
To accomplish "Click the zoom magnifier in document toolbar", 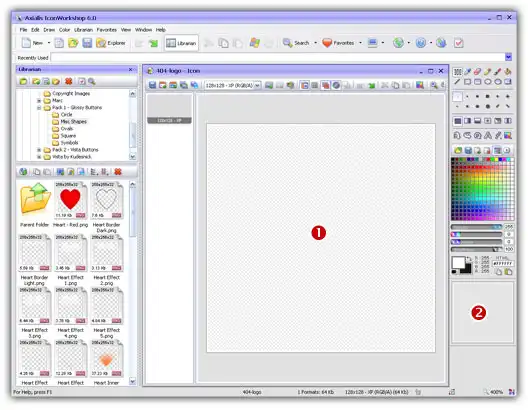I will pyautogui.click(x=434, y=85).
